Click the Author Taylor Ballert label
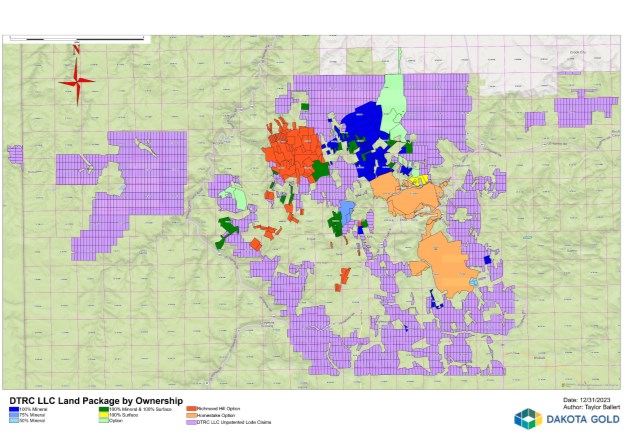The height and width of the screenshot is (447, 624). tap(591, 407)
